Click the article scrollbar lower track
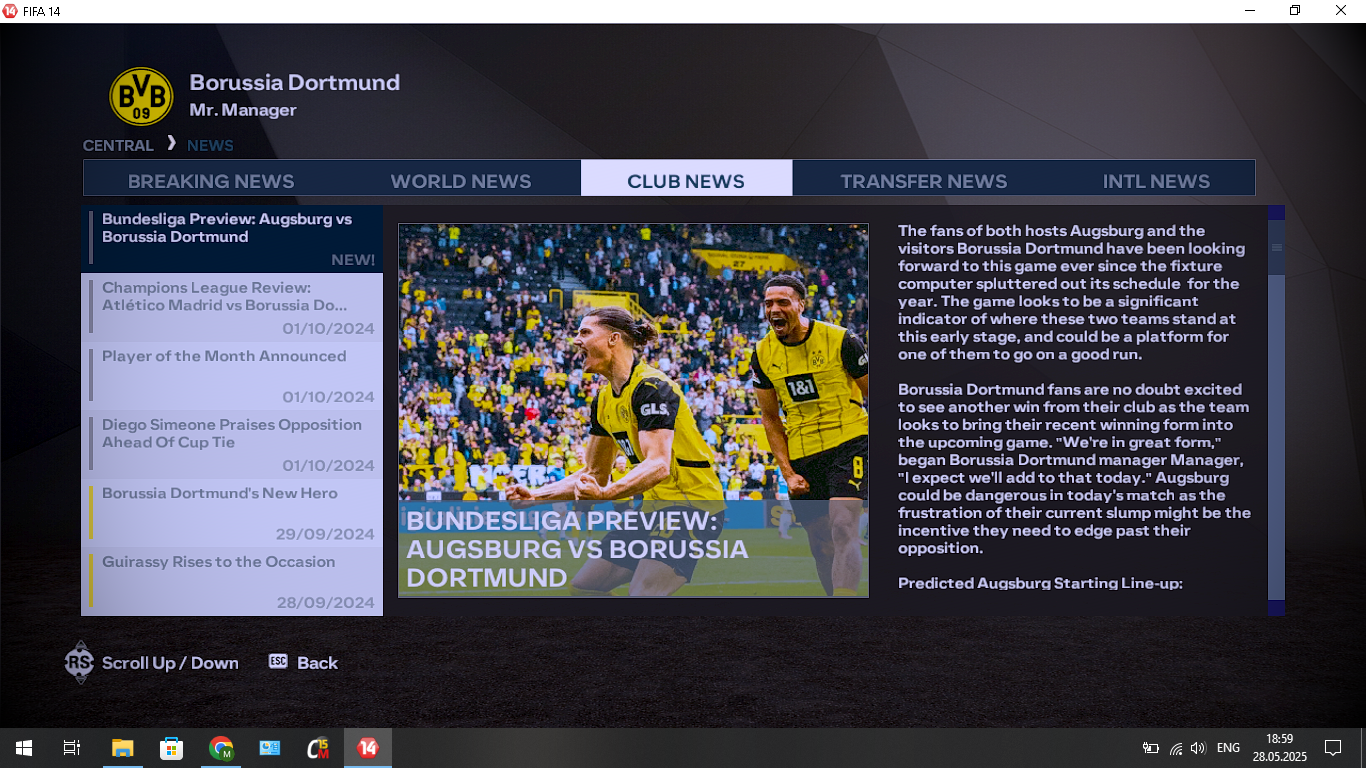The width and height of the screenshot is (1366, 768). (x=1276, y=438)
